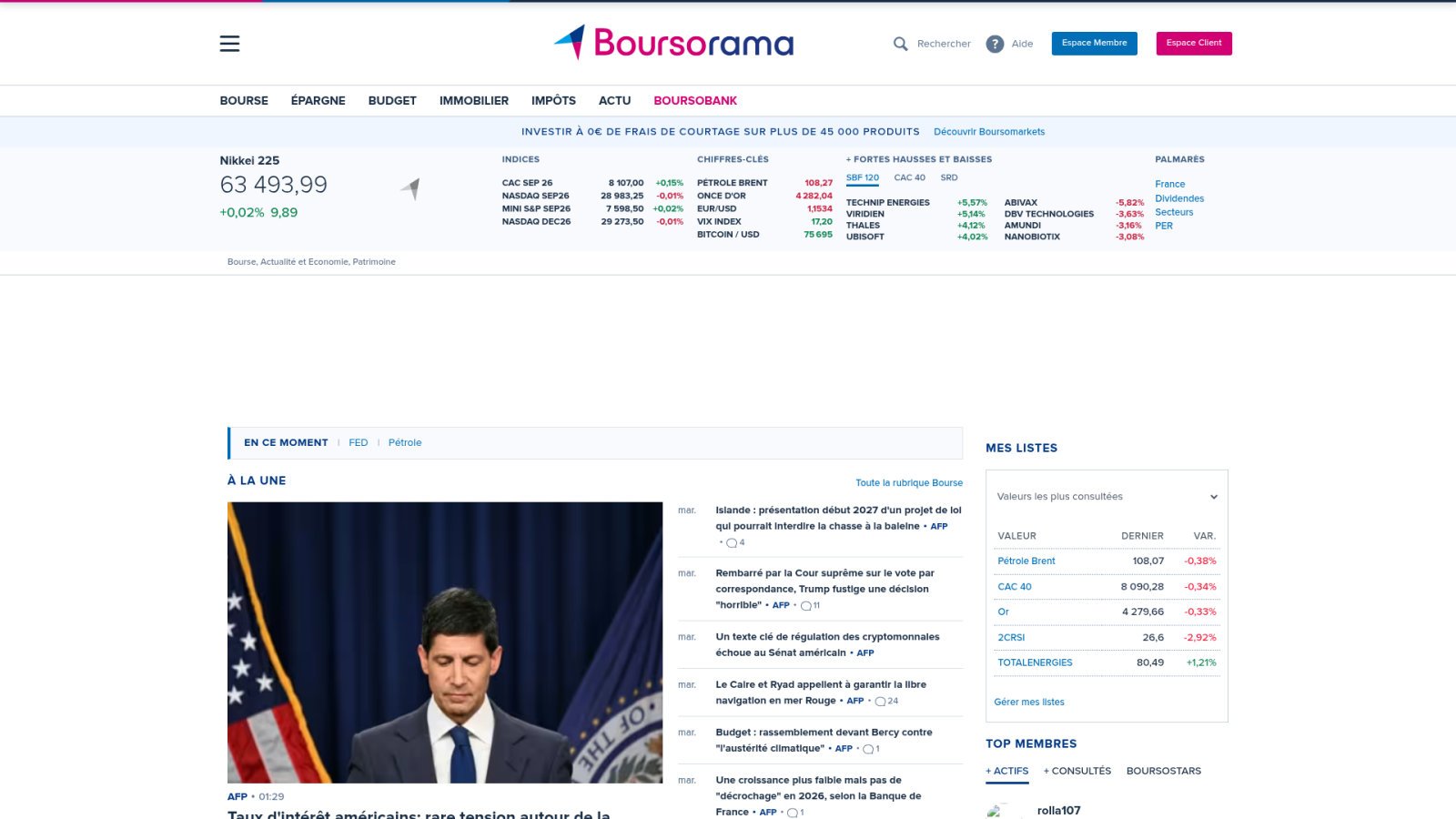This screenshot has width=1456, height=819.
Task: Select the SBF 120 tab
Action: pyautogui.click(x=863, y=178)
